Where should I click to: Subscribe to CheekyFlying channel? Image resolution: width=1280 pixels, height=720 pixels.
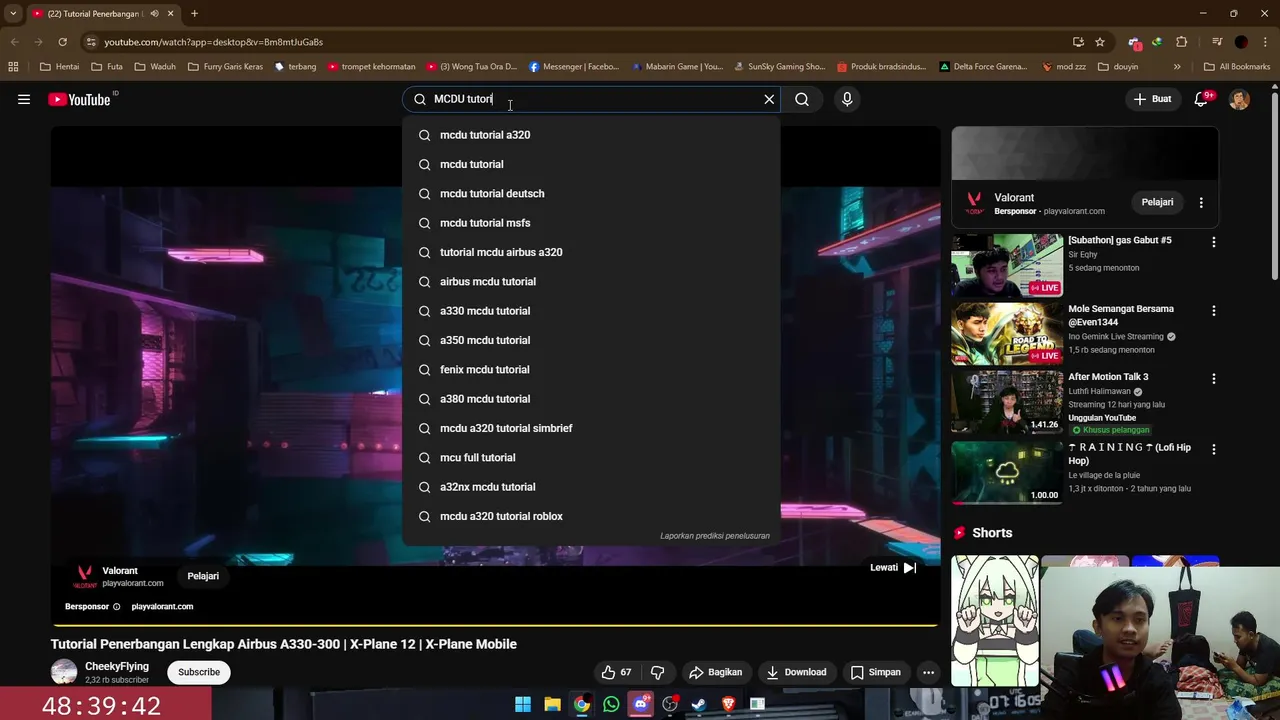point(199,672)
